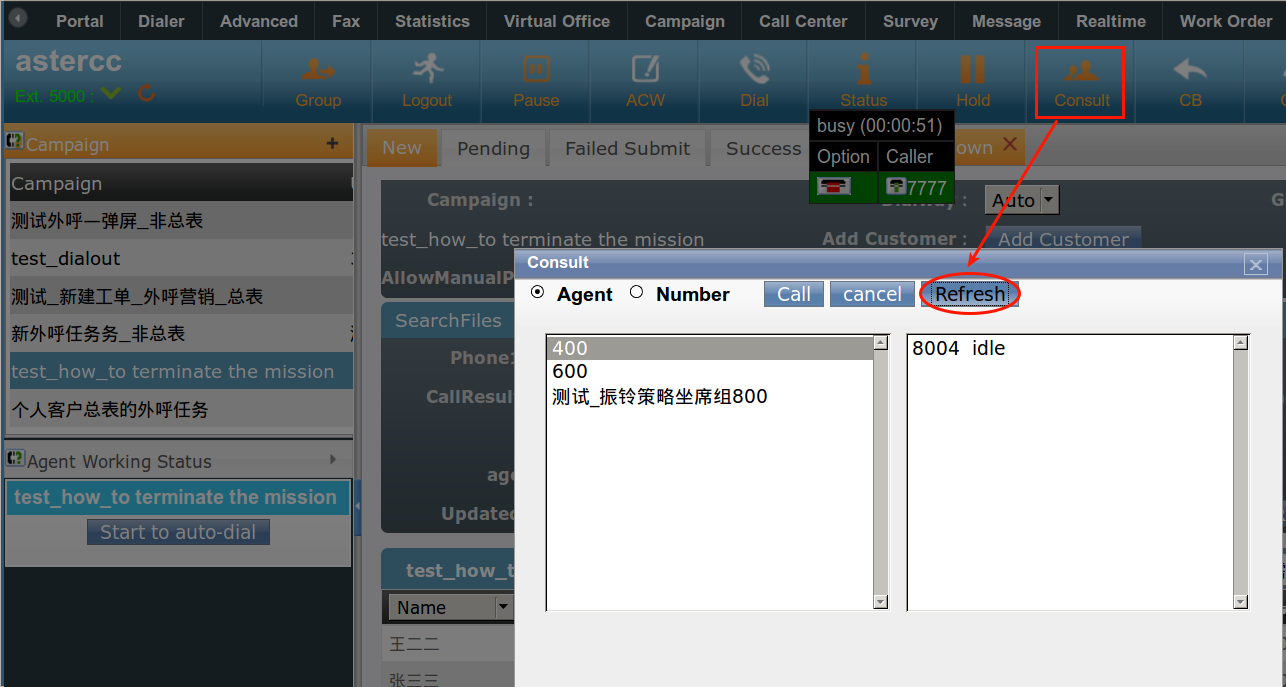The image size is (1286, 687).
Task: Click the red hangup icon under Option
Action: coord(834,186)
